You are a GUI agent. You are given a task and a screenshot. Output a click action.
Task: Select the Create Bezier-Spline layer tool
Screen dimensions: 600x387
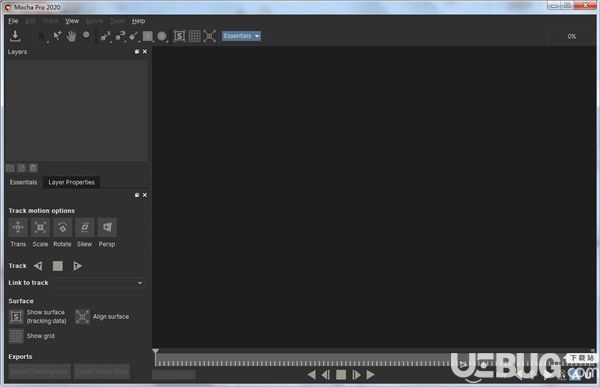120,36
